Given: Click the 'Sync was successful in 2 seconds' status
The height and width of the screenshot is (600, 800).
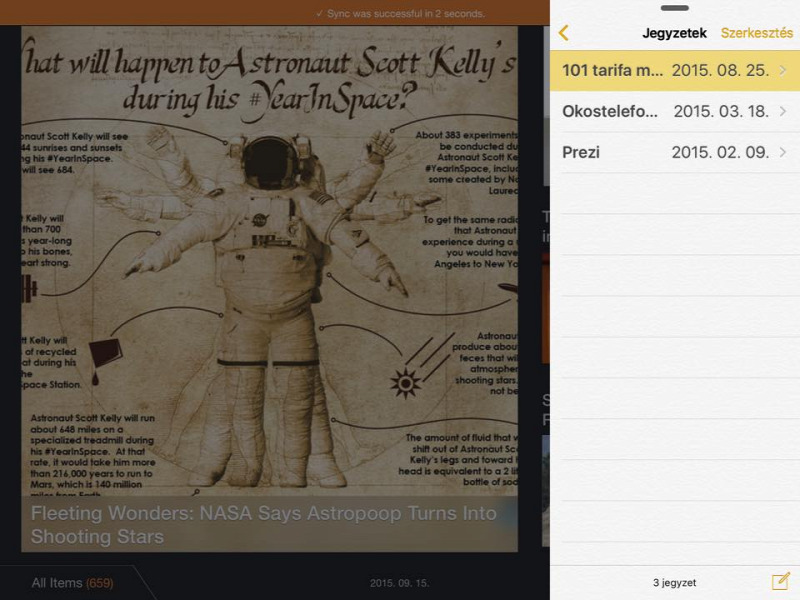Looking at the screenshot, I should coord(401,14).
